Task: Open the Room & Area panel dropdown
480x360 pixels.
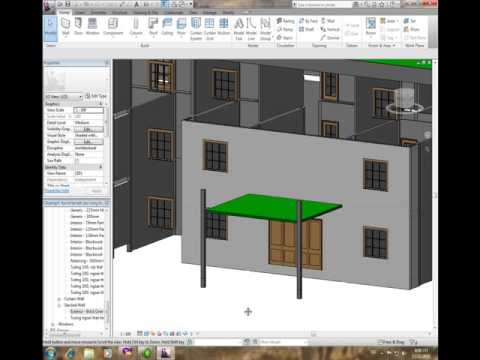Action: [382, 45]
